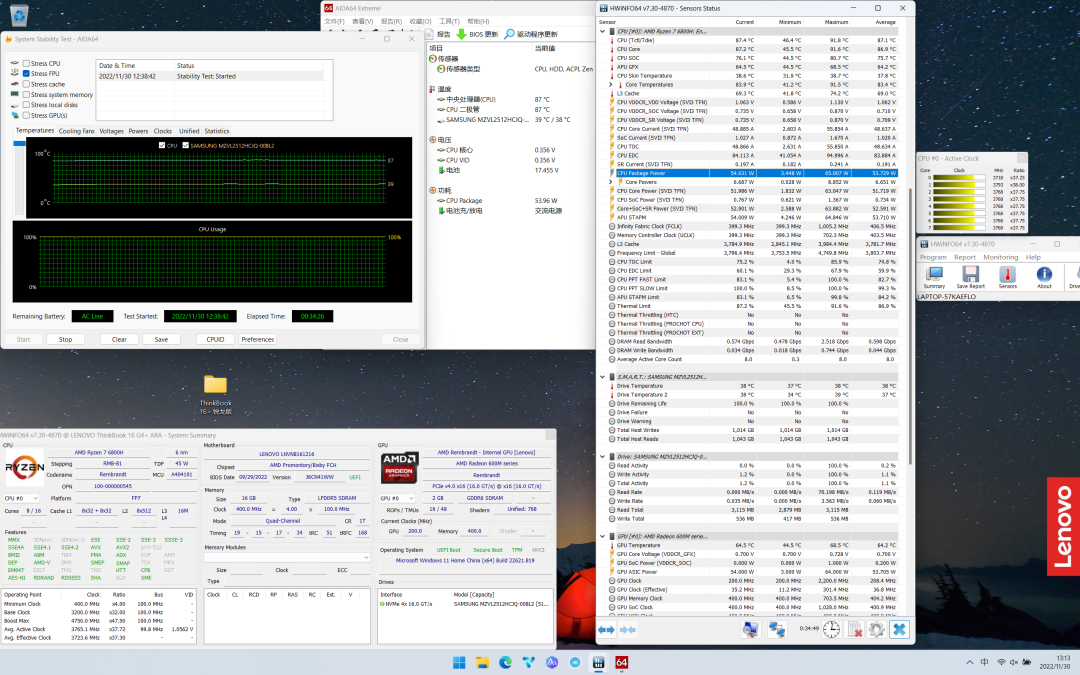1080x675 pixels.
Task: Click the expand columns blue arrows icon
Action: tap(606, 629)
